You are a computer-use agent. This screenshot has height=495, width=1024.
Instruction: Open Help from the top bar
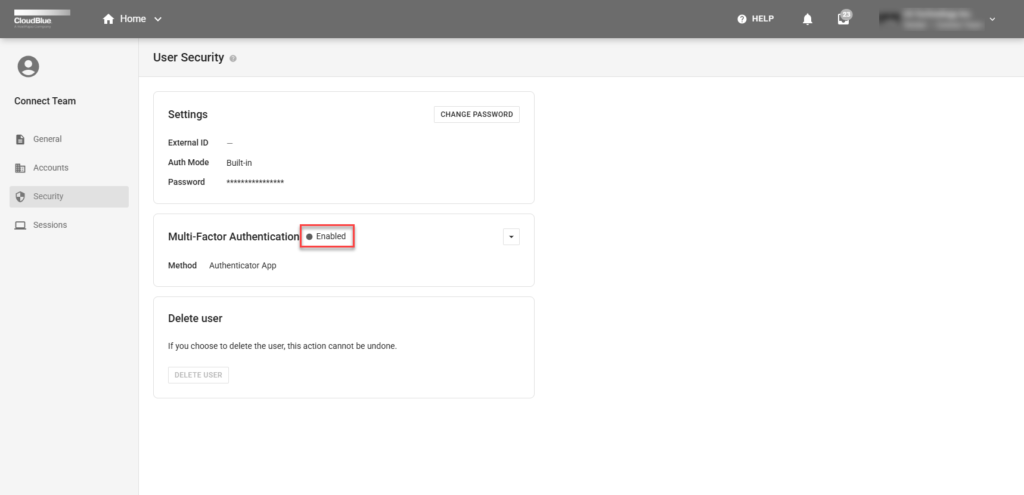(755, 19)
